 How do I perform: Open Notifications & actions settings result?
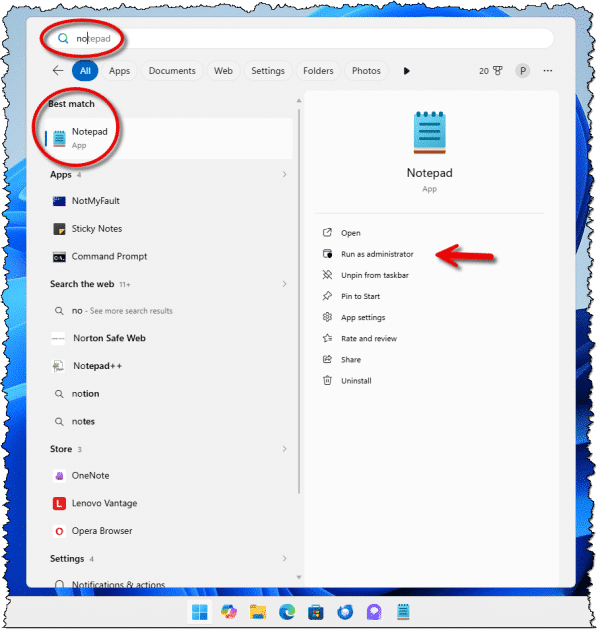pyautogui.click(x=168, y=584)
